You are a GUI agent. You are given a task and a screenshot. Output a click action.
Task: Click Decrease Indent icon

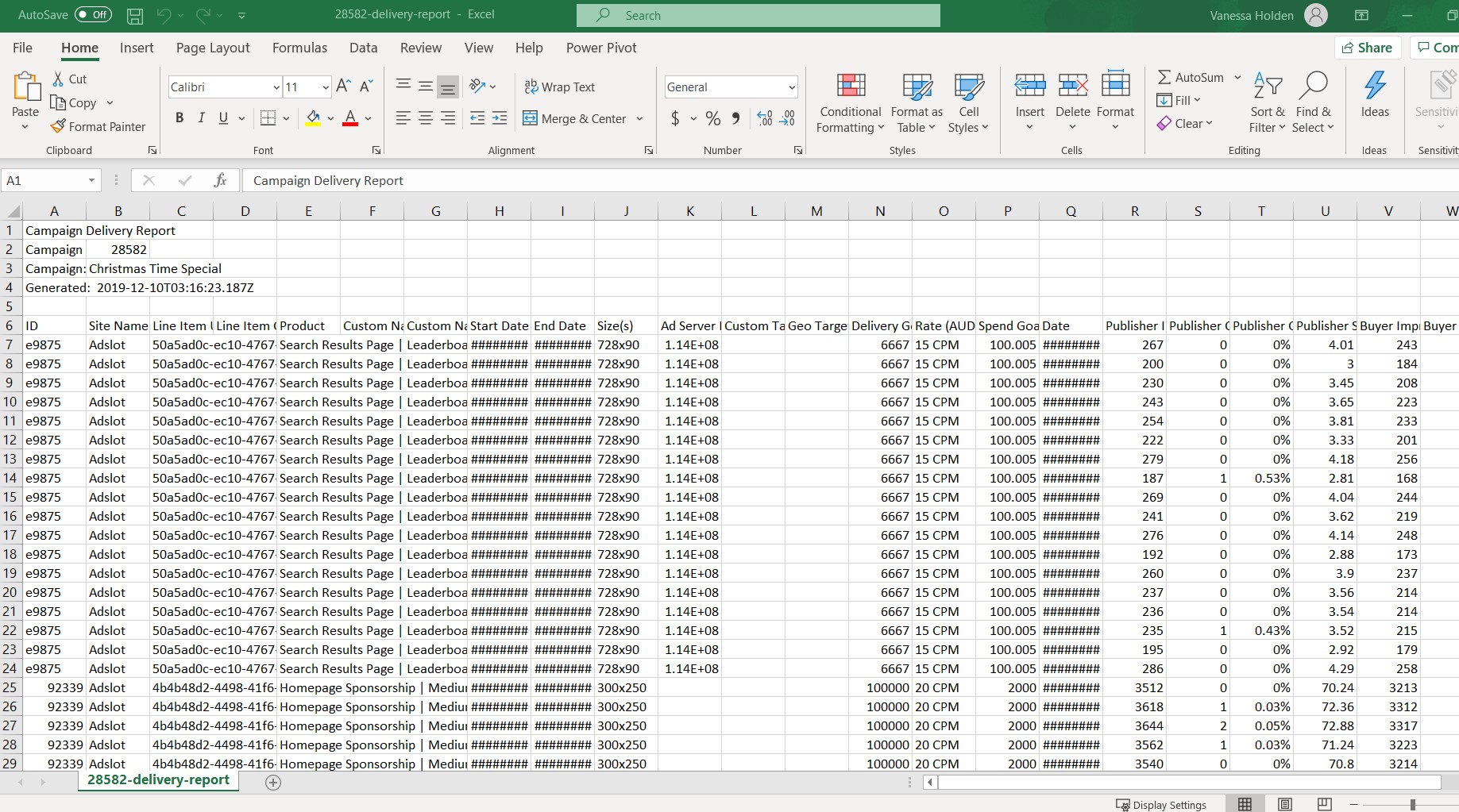(x=477, y=118)
